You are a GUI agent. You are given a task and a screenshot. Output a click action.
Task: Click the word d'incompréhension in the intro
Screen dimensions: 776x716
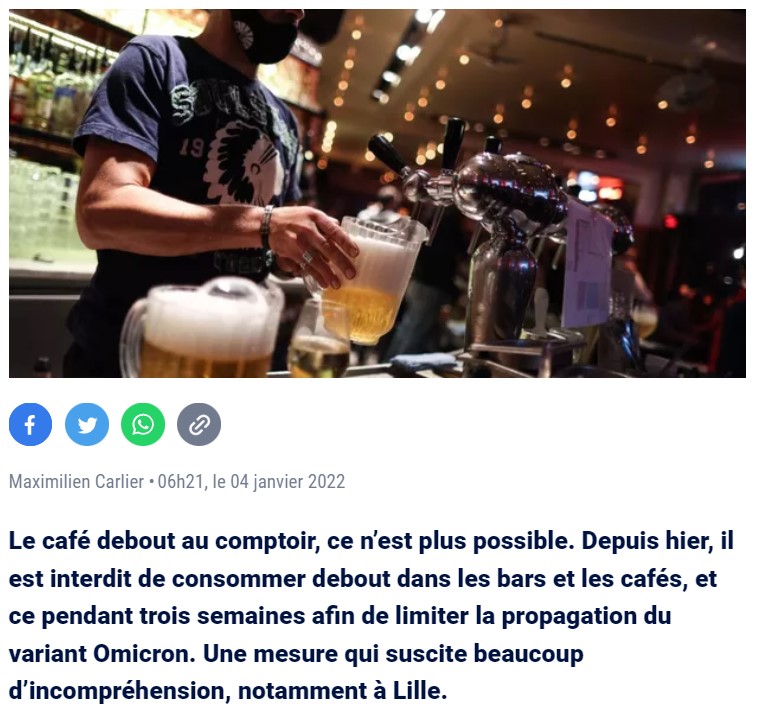120,691
